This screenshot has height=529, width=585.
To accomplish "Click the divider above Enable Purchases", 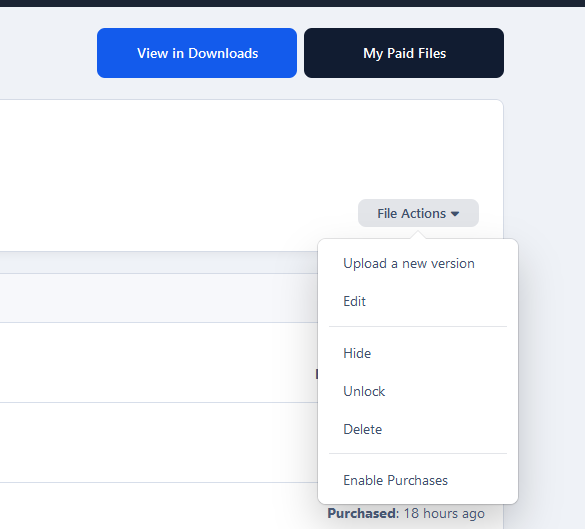I will (418, 454).
